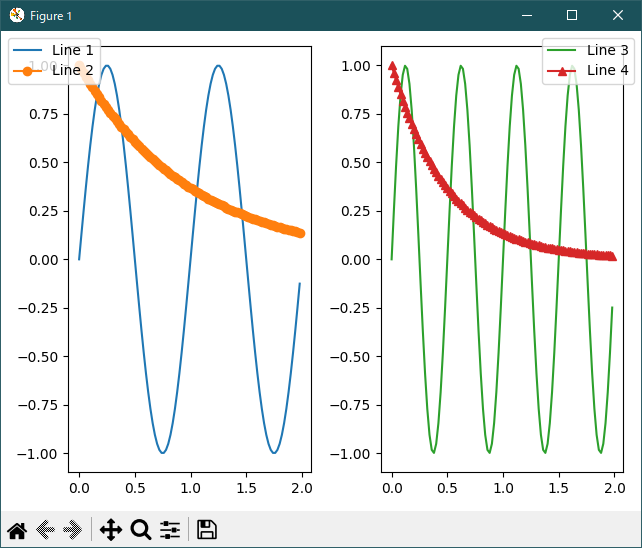Reset view with the Home icon
642x548 pixels.
pyautogui.click(x=17, y=530)
